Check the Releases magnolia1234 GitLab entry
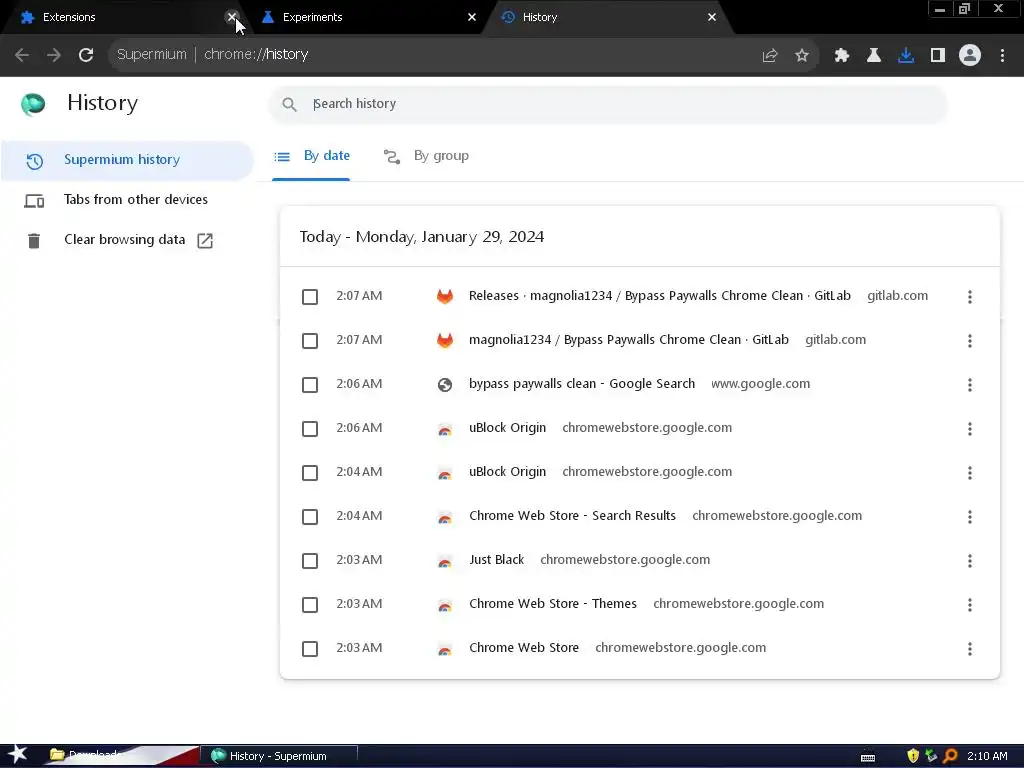The image size is (1024, 768). (310, 296)
